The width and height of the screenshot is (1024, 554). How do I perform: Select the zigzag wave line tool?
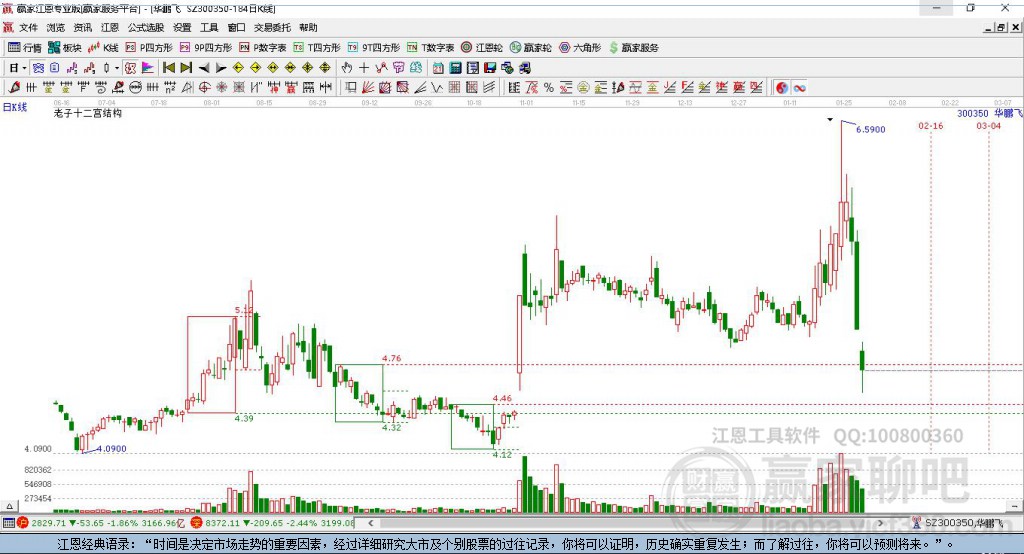tap(437, 88)
